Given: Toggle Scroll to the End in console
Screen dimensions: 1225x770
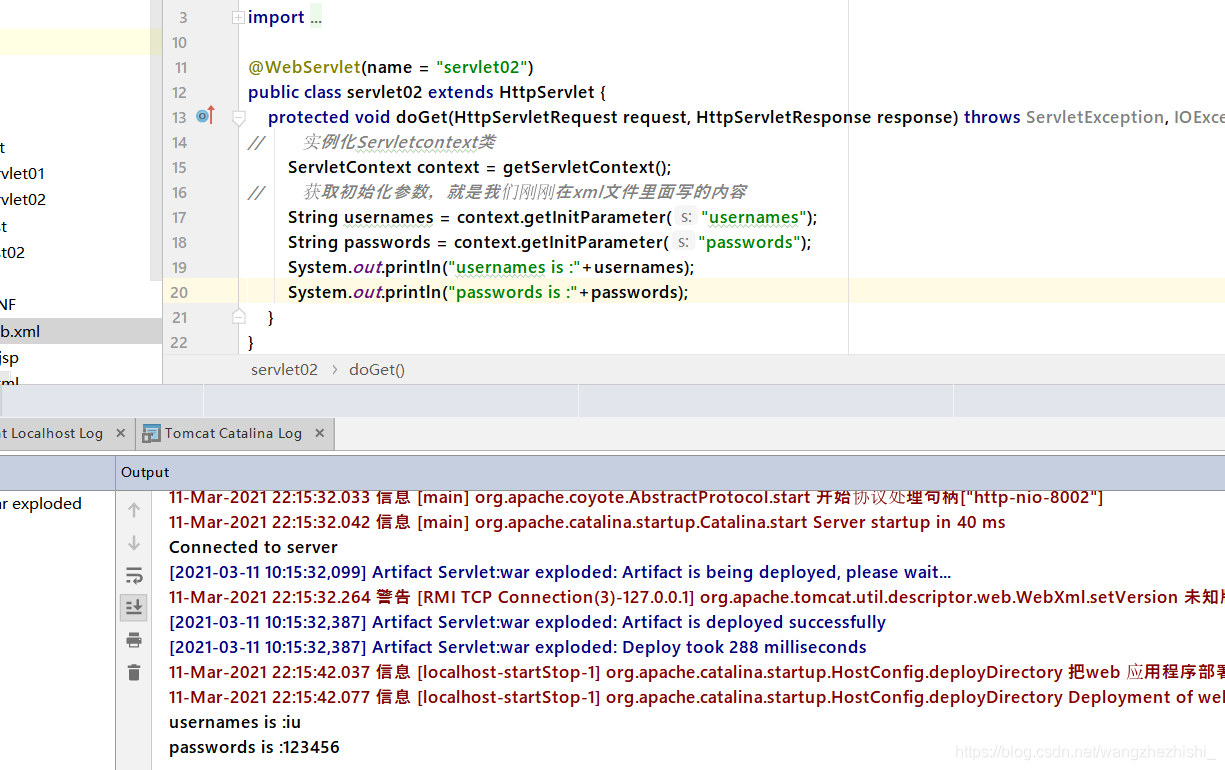Looking at the screenshot, I should (x=133, y=607).
